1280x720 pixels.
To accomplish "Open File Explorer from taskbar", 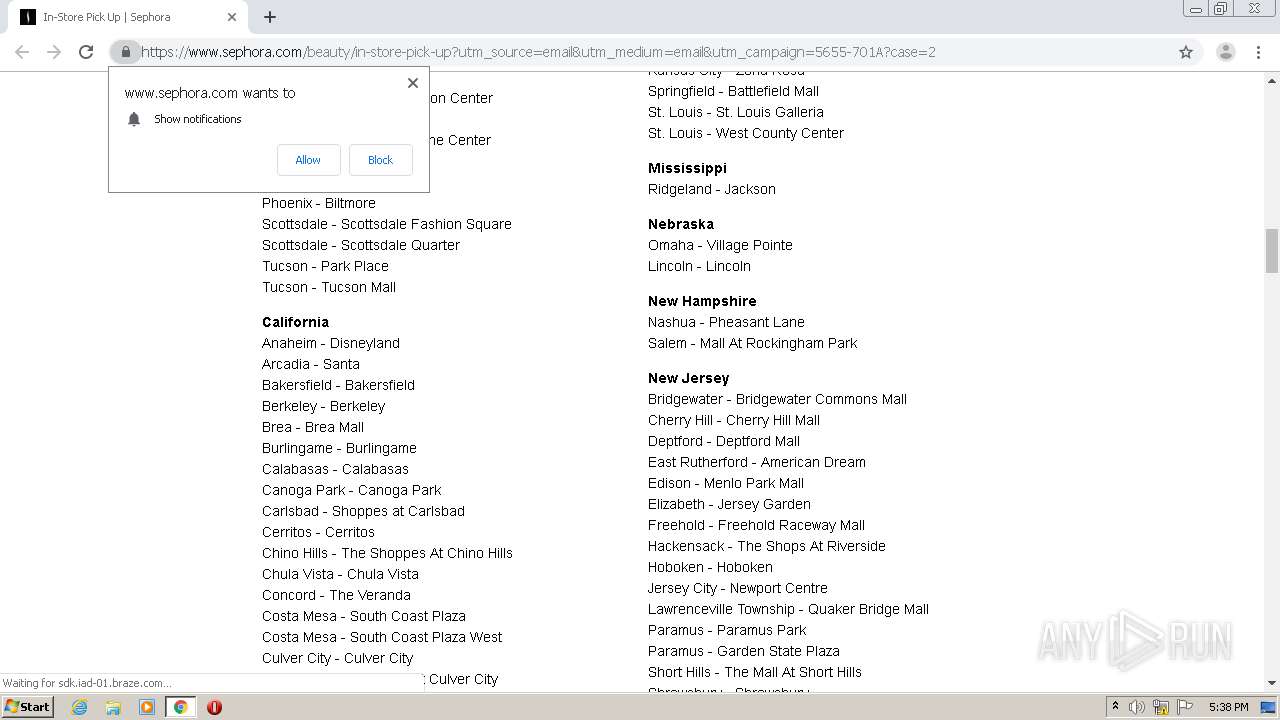I will (113, 707).
